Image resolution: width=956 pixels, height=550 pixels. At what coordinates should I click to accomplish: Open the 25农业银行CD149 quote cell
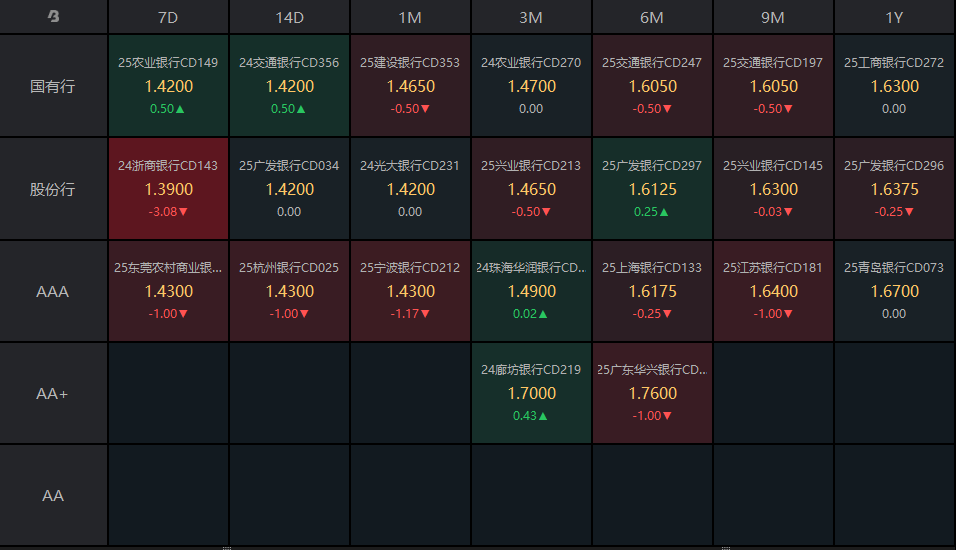coord(168,86)
